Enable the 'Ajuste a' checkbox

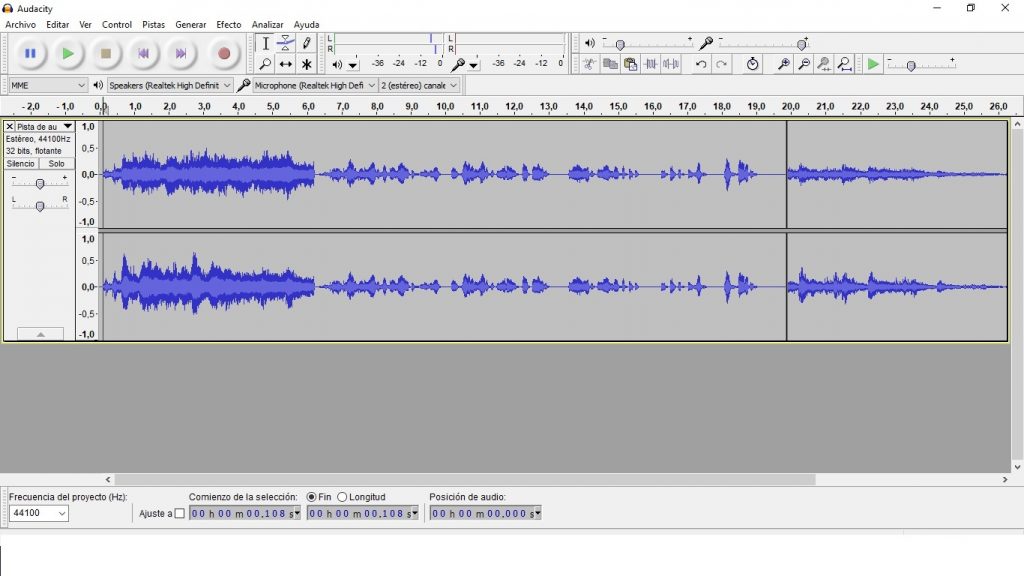pos(180,514)
